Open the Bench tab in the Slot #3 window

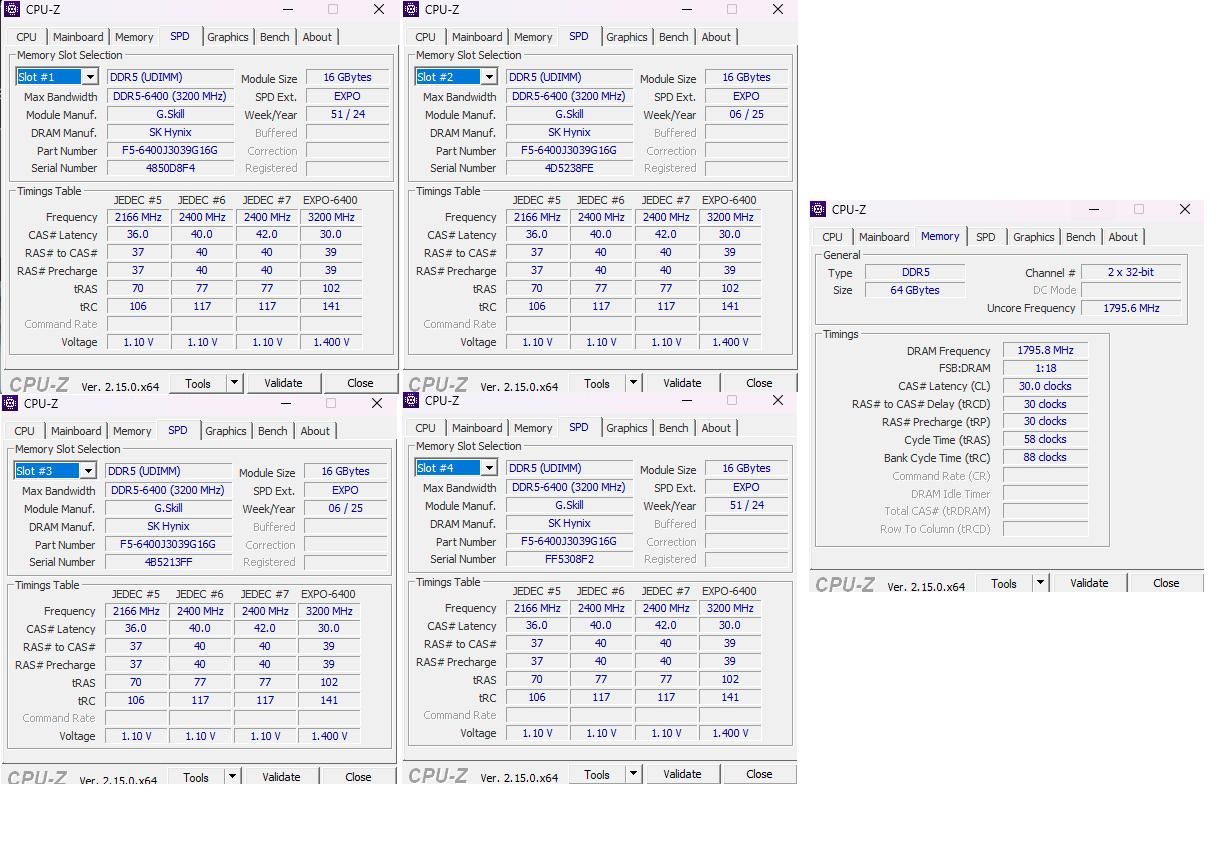[273, 431]
